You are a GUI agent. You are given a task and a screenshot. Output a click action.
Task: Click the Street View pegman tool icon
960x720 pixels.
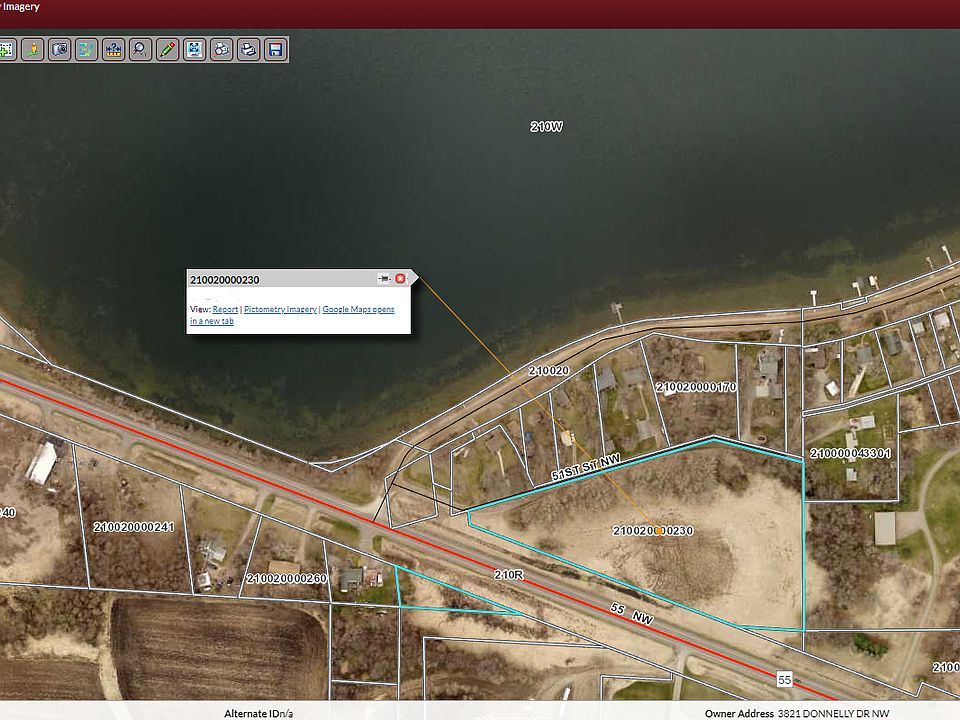coord(33,49)
